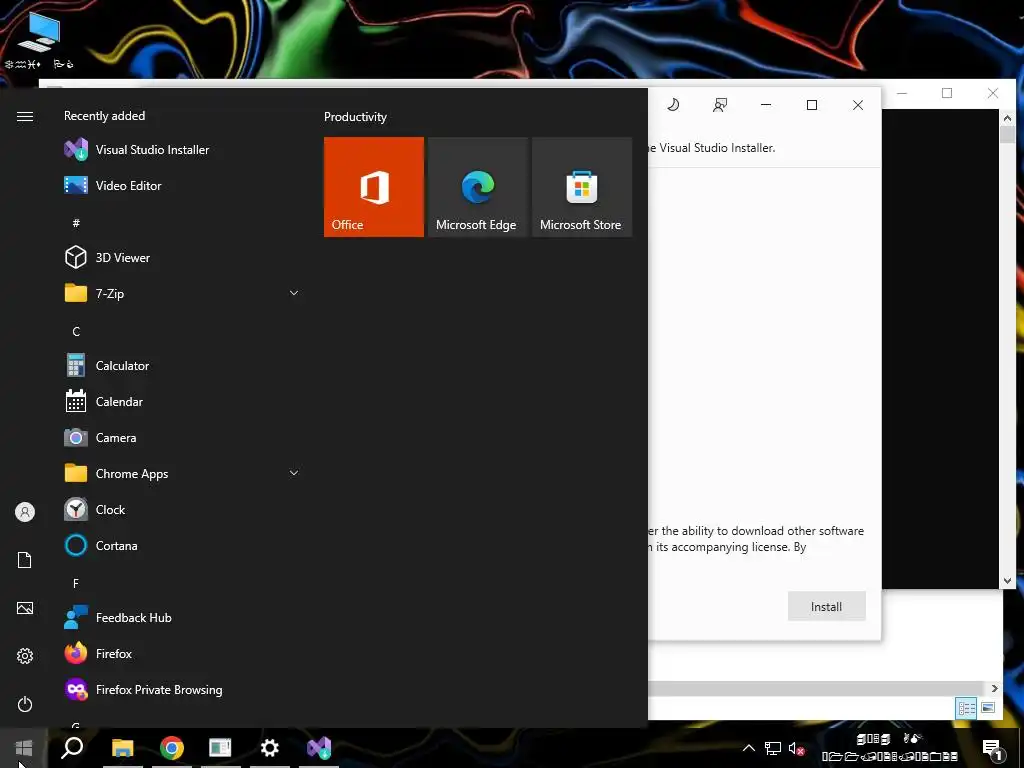Open network status tray icon

[x=773, y=748]
